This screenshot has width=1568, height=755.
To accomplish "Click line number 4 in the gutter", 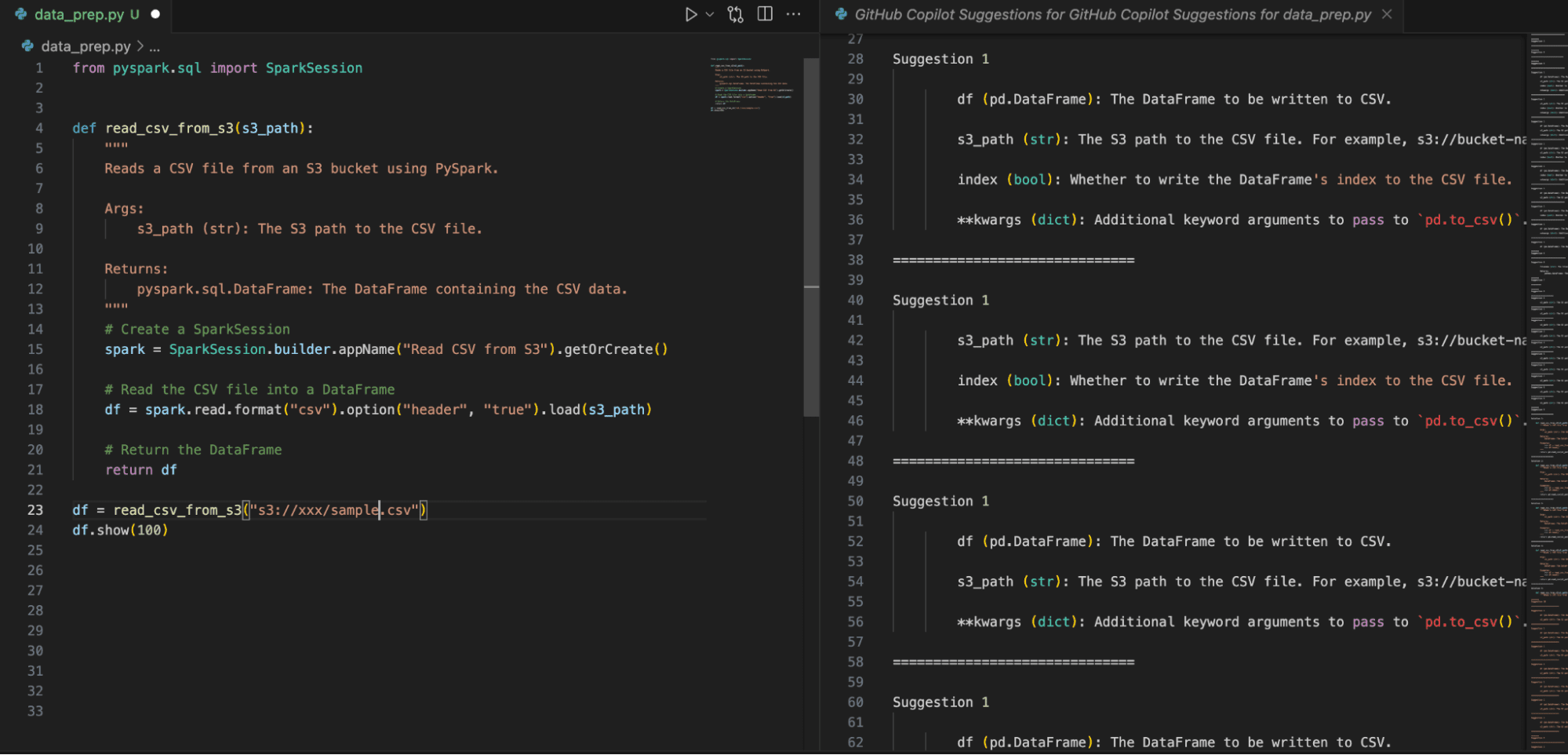I will pos(39,128).
